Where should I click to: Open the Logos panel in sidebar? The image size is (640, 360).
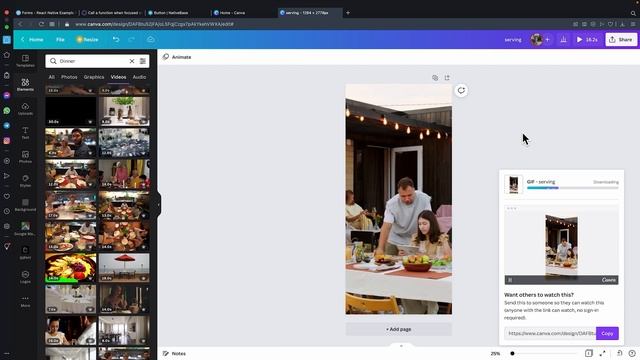25,277
